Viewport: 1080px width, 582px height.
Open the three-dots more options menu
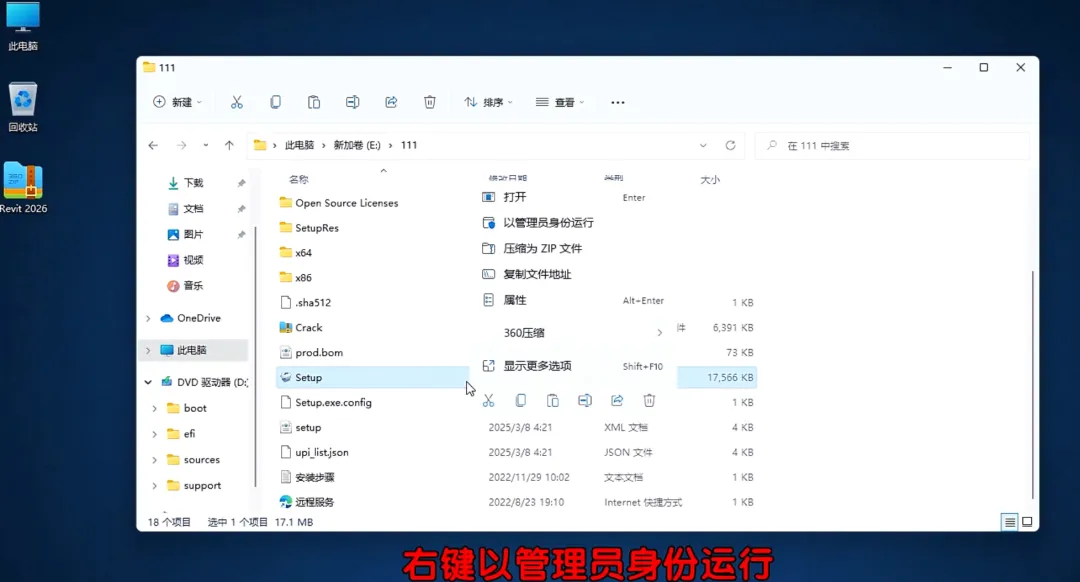tap(617, 103)
